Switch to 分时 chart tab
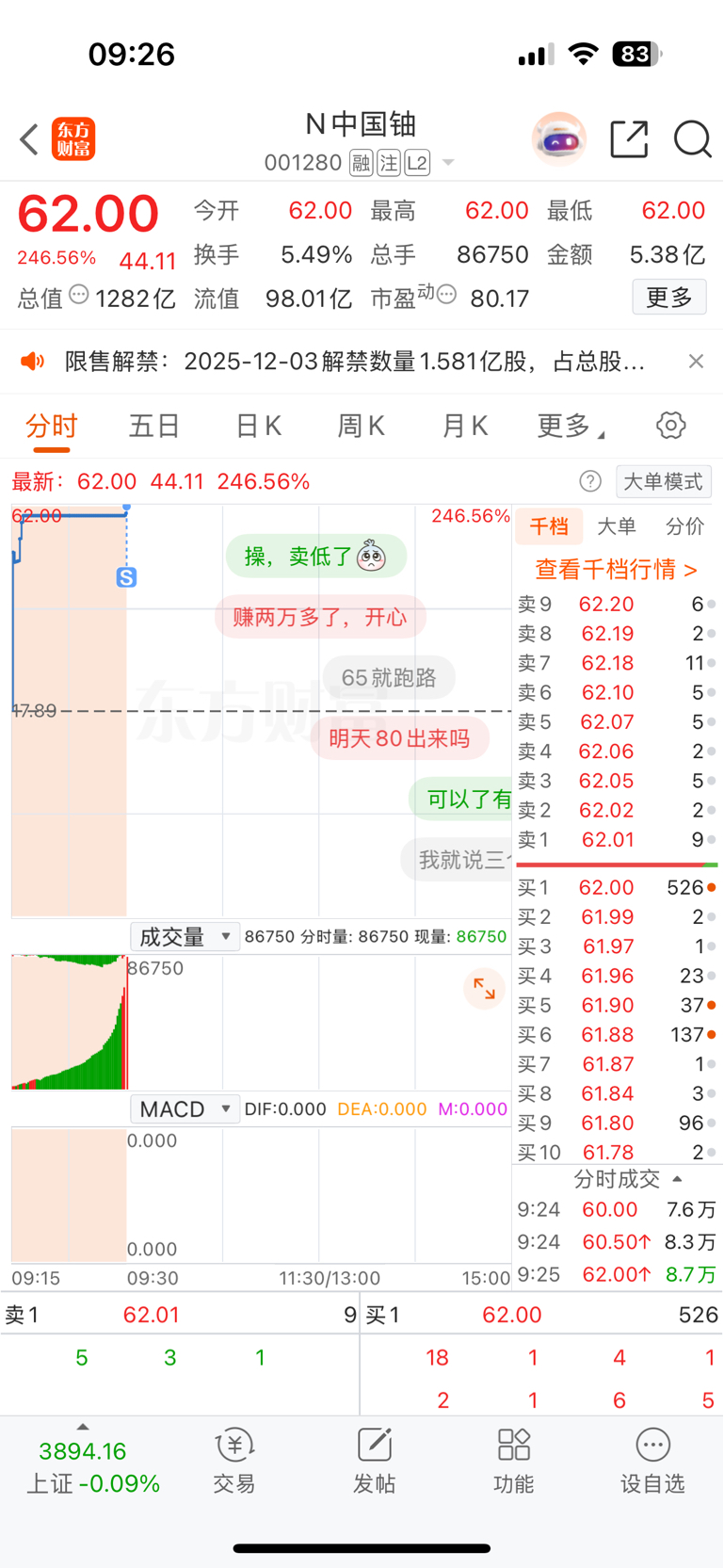This screenshot has height=1568, width=724. [x=51, y=427]
